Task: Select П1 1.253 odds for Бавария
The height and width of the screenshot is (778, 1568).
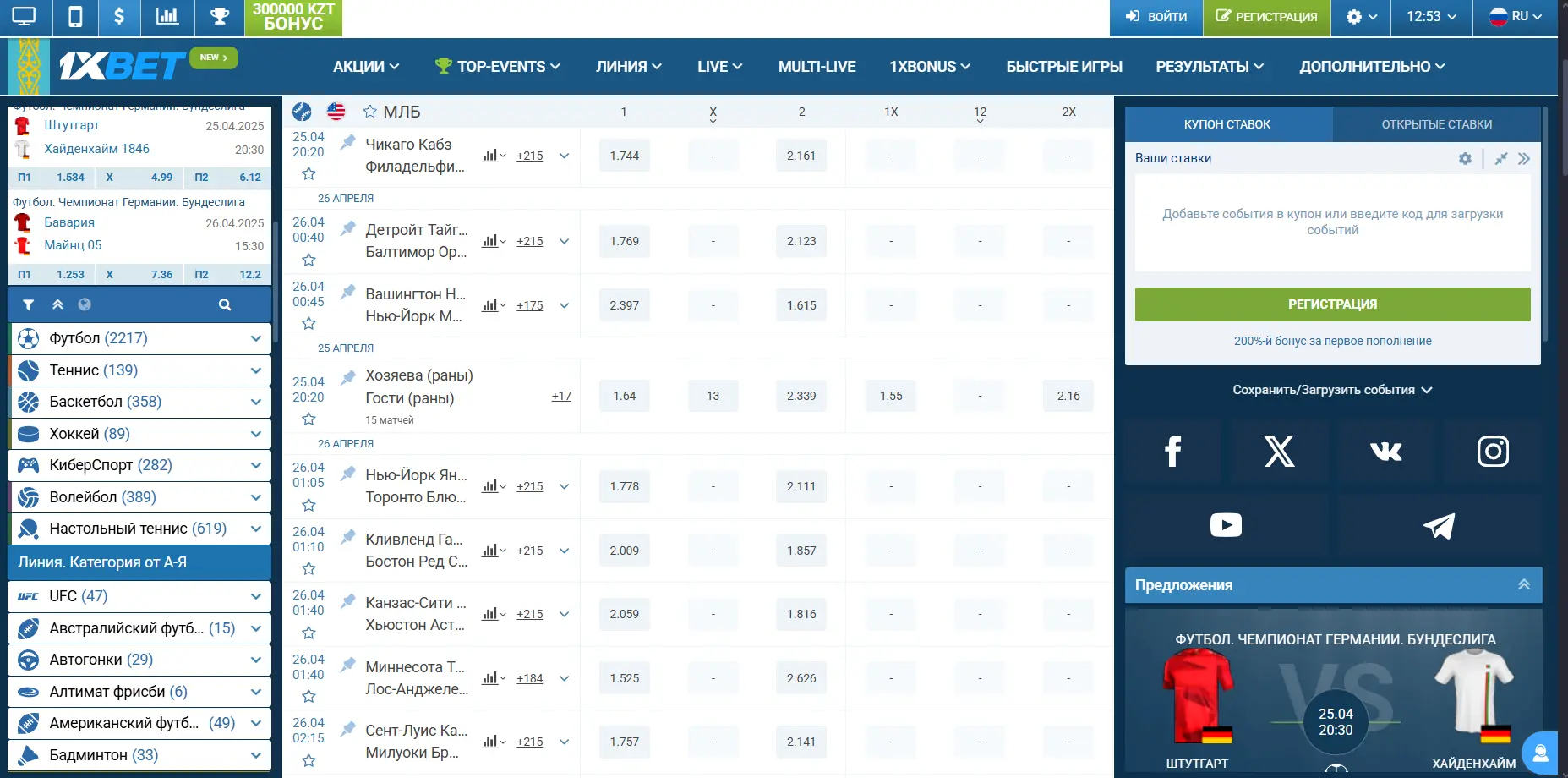Action: [52, 275]
